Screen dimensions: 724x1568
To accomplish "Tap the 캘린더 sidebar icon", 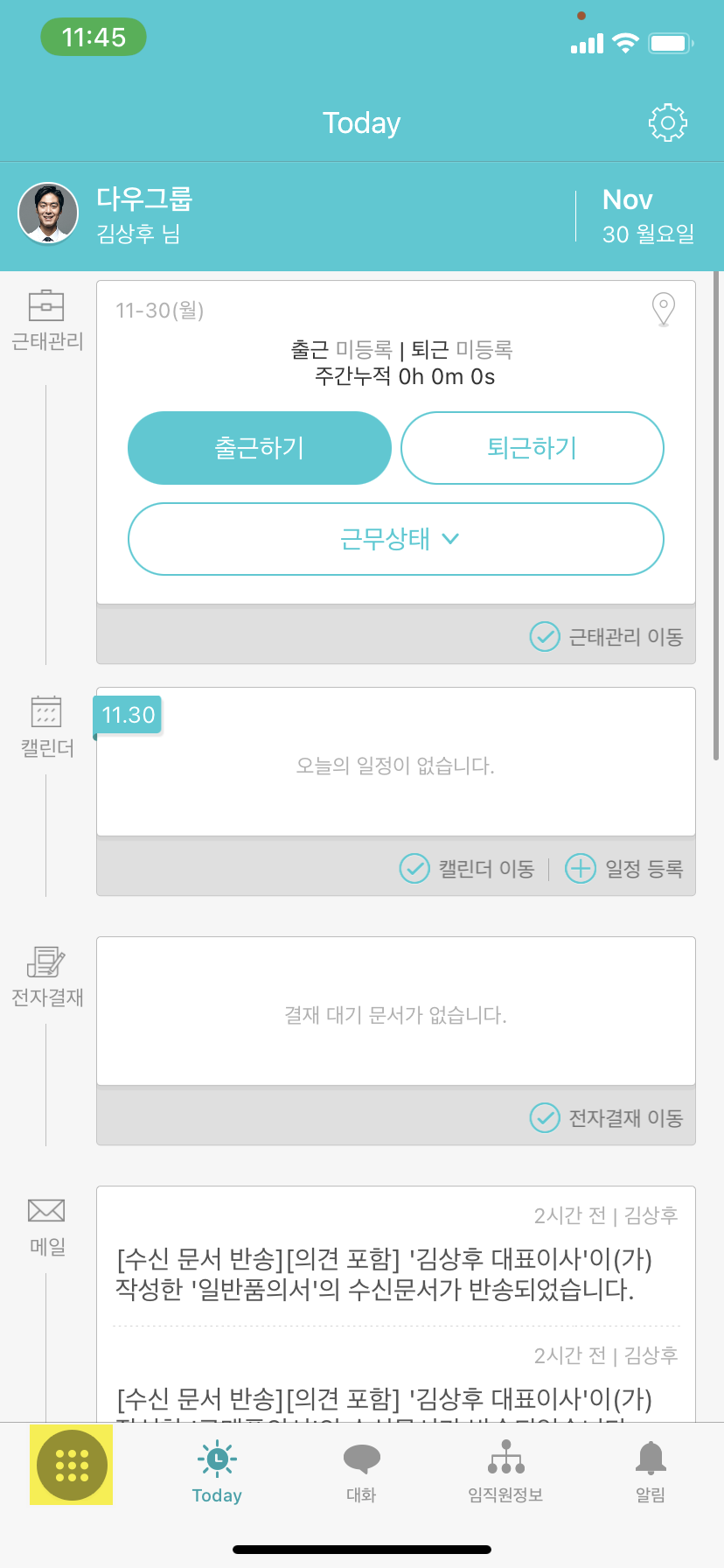I will coord(46,712).
